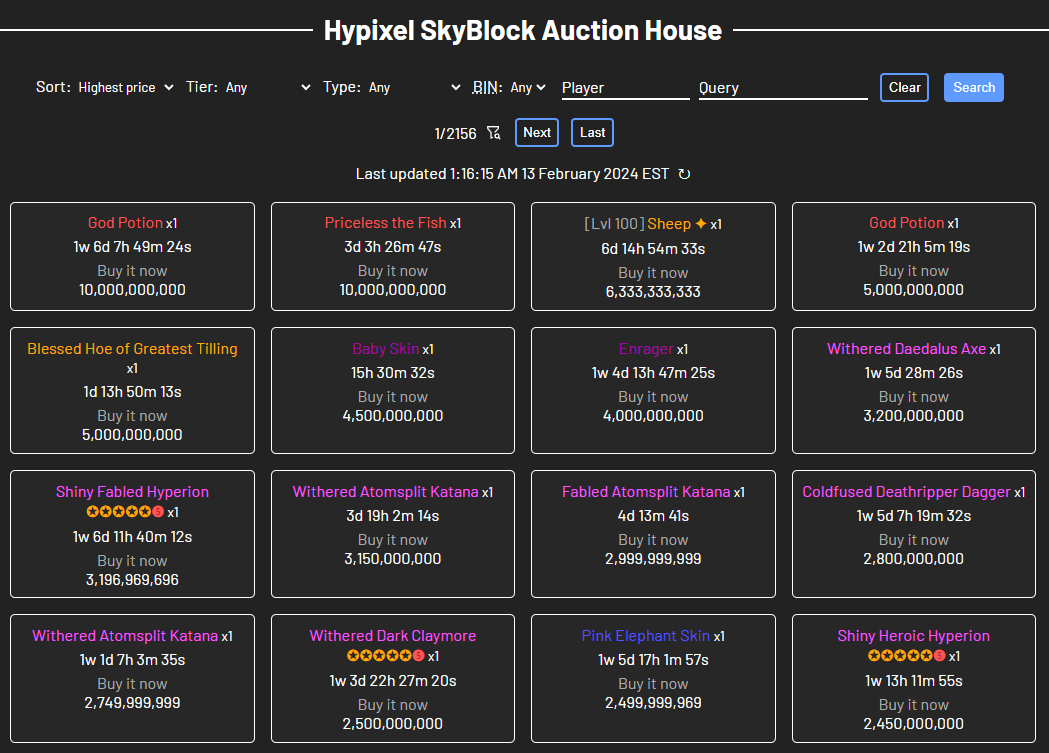Click the page indicator 1/2156

(x=455, y=133)
